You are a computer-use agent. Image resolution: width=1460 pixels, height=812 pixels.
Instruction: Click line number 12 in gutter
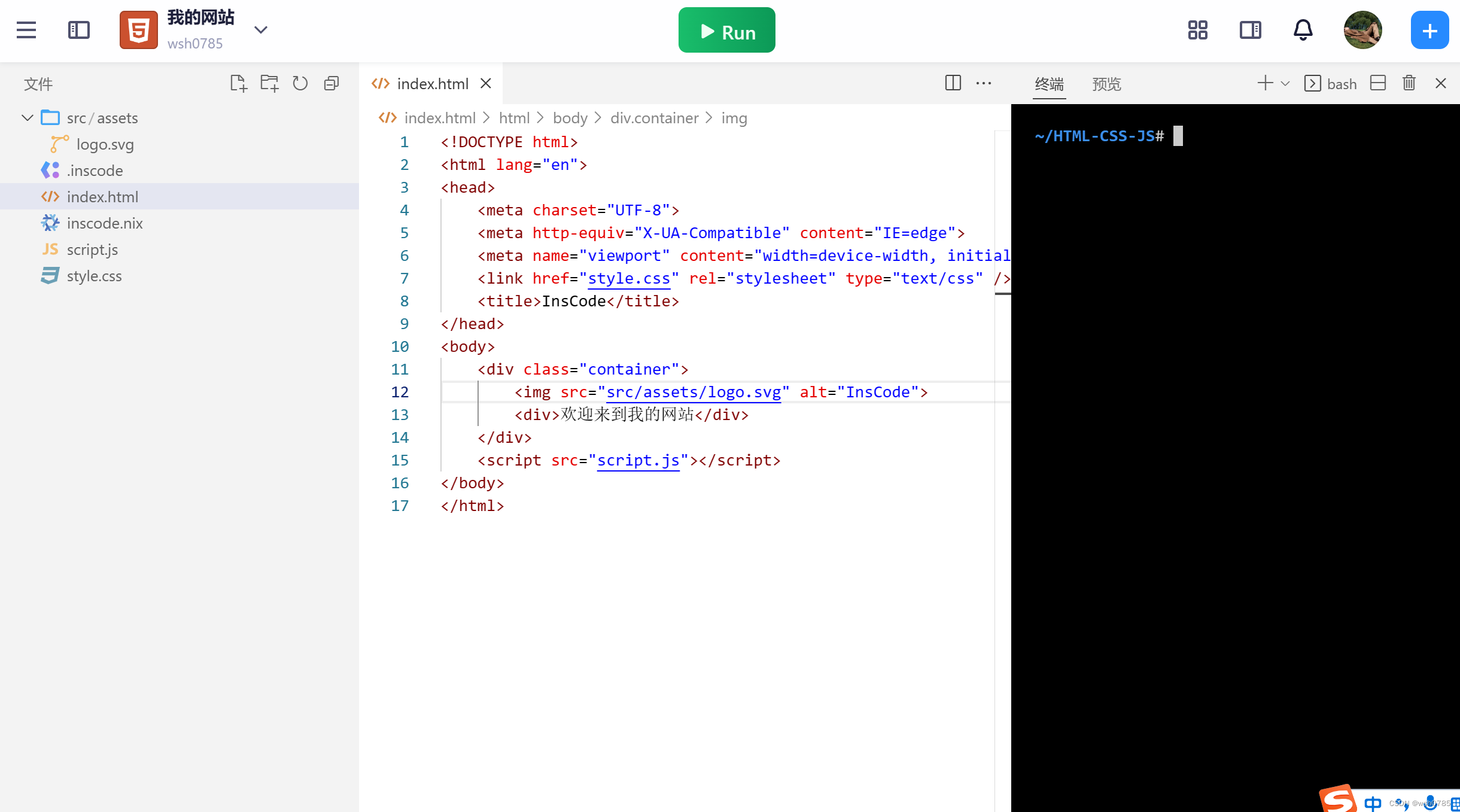coord(400,392)
